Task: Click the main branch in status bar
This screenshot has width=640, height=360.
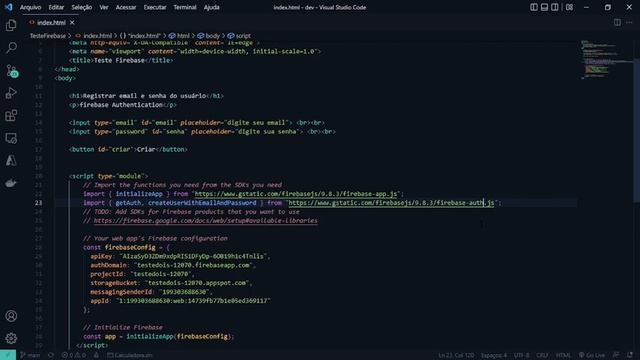Action: tap(31, 355)
